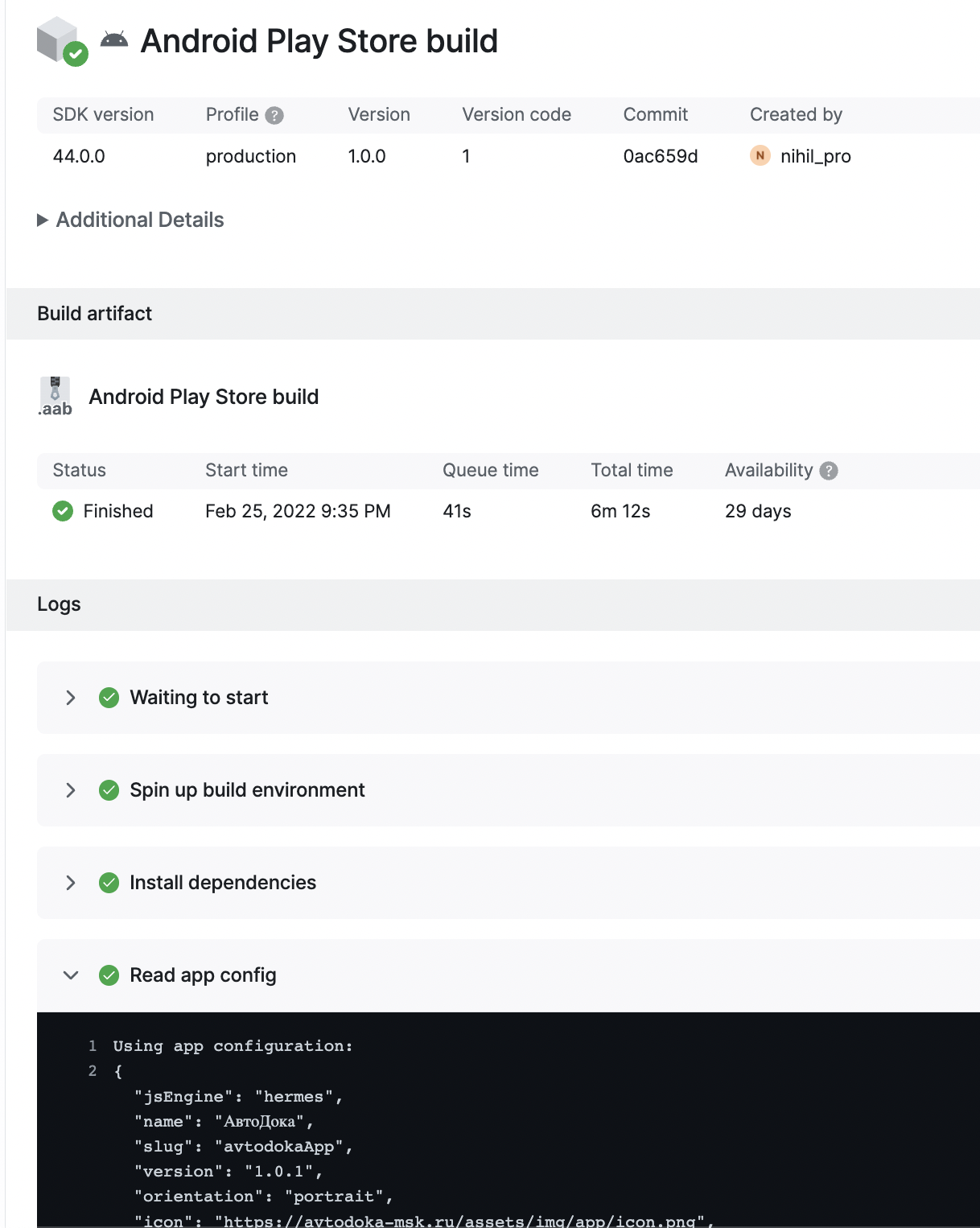Viewport: 980px width, 1228px height.
Task: Expand the Install dependencies log section
Action: tap(71, 883)
